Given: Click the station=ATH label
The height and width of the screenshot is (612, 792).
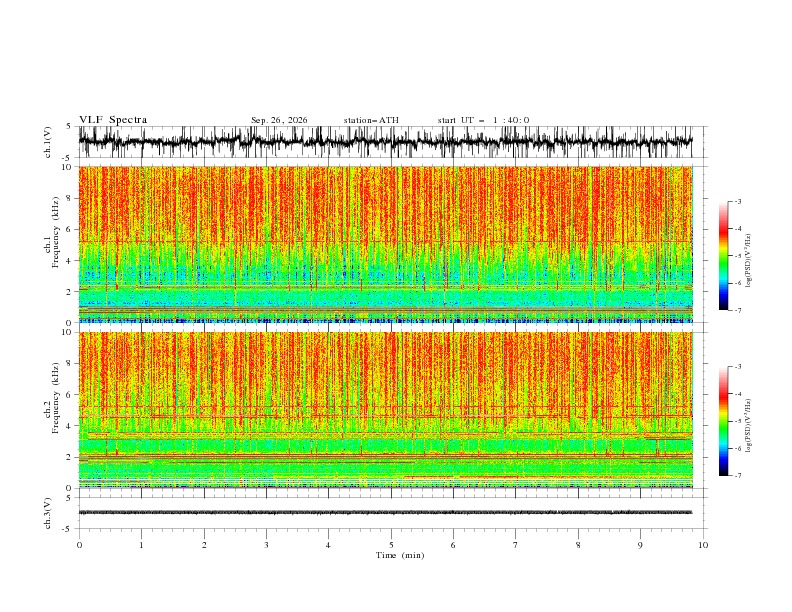Looking at the screenshot, I should pyautogui.click(x=371, y=120).
